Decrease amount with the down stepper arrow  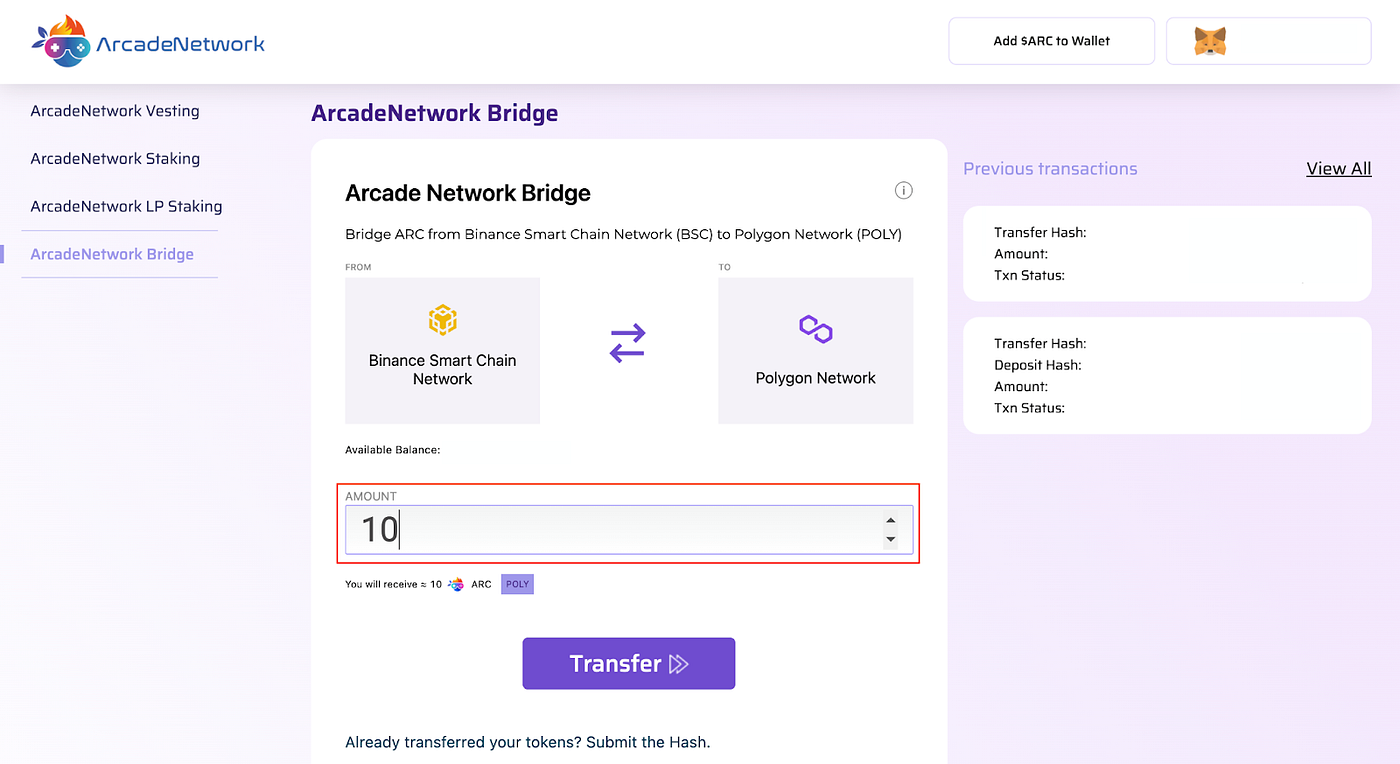[890, 540]
